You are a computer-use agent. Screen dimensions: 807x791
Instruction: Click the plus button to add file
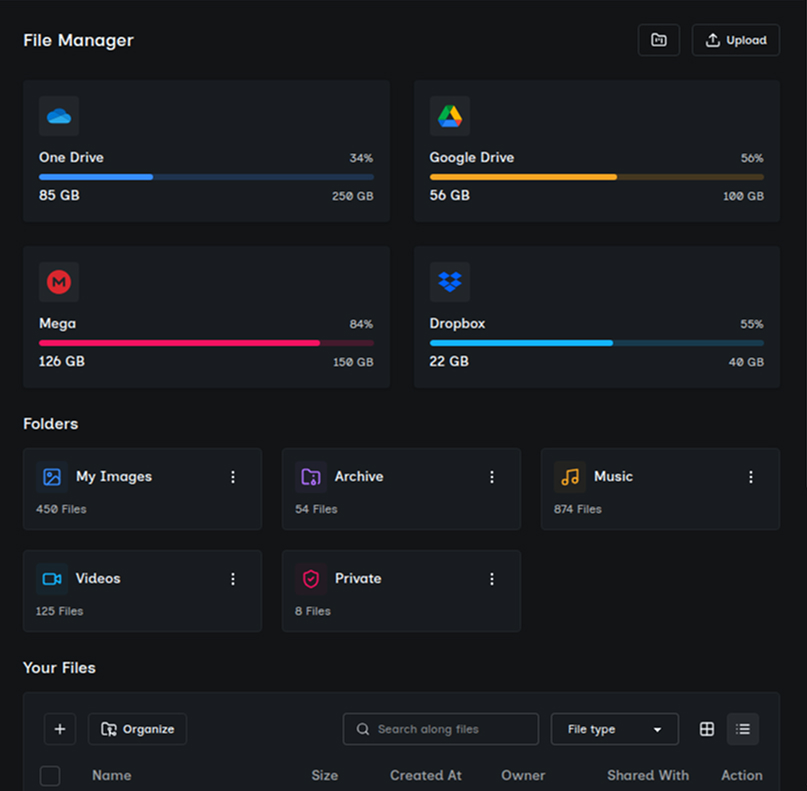pyautogui.click(x=60, y=729)
